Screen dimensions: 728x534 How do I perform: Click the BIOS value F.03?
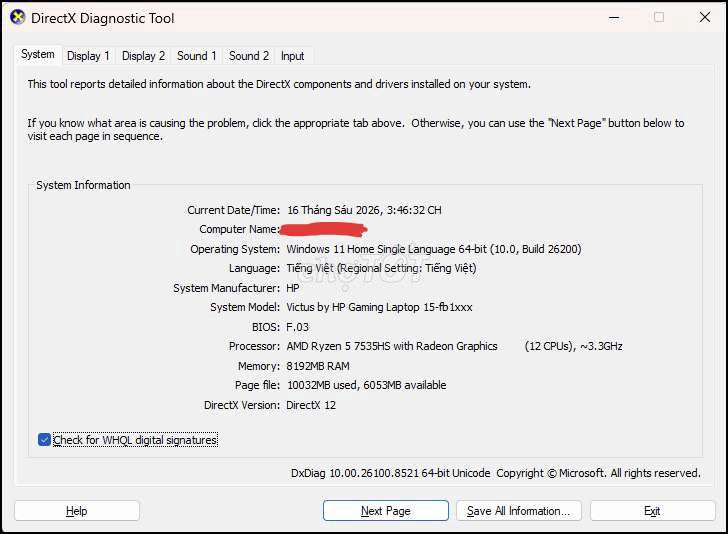pyautogui.click(x=298, y=327)
